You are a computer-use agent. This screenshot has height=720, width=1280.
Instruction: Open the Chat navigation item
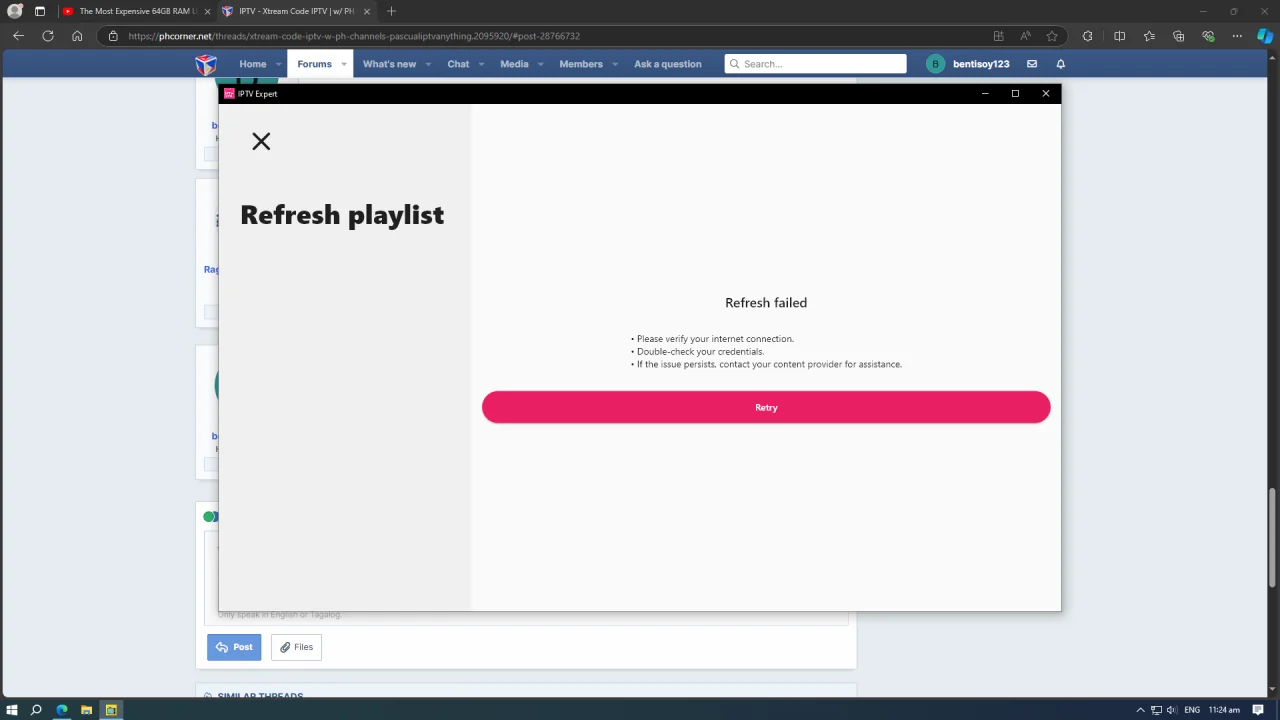[458, 64]
